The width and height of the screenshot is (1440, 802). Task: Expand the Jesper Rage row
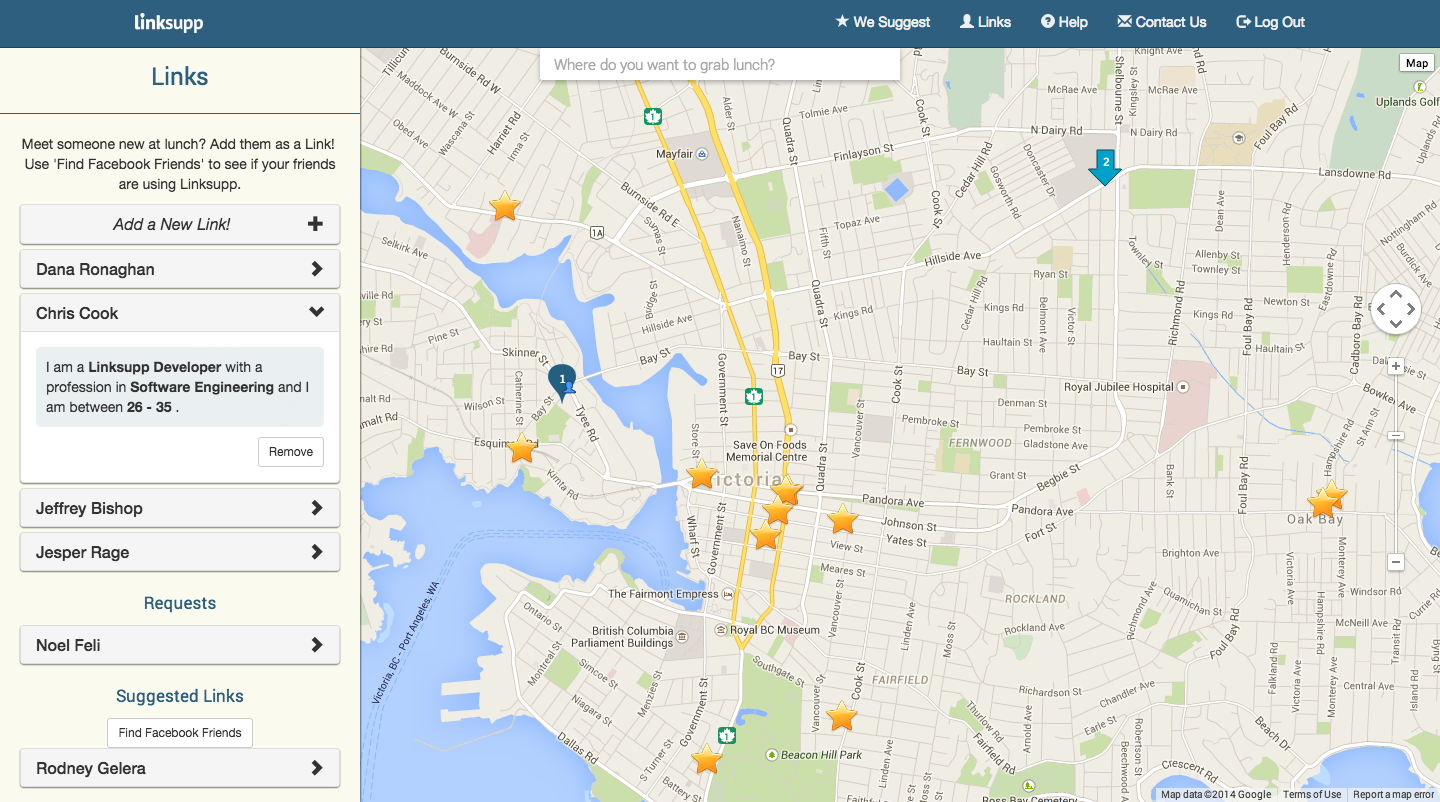(x=180, y=552)
